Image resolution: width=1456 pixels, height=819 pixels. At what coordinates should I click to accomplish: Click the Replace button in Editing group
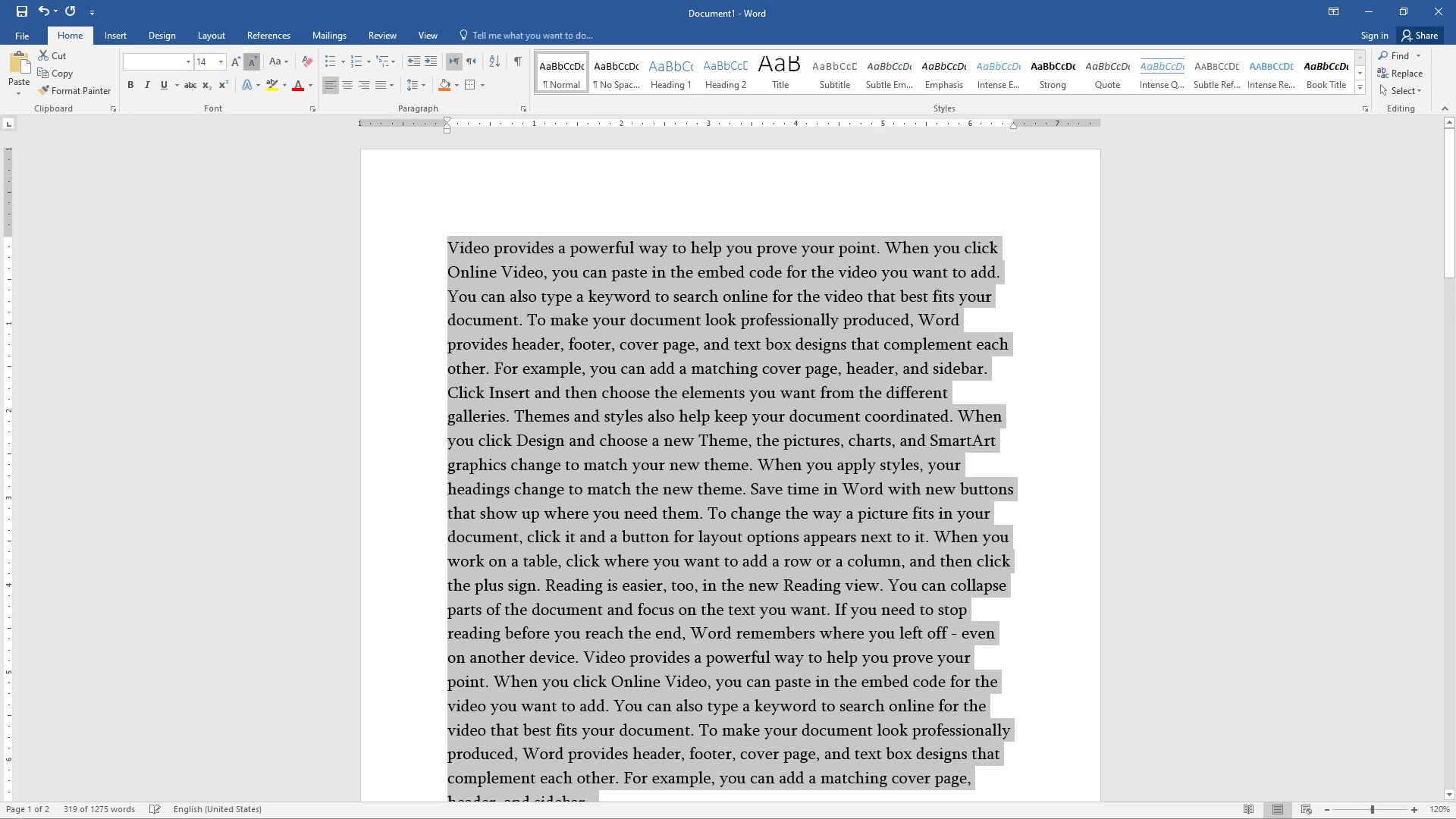(x=1400, y=73)
